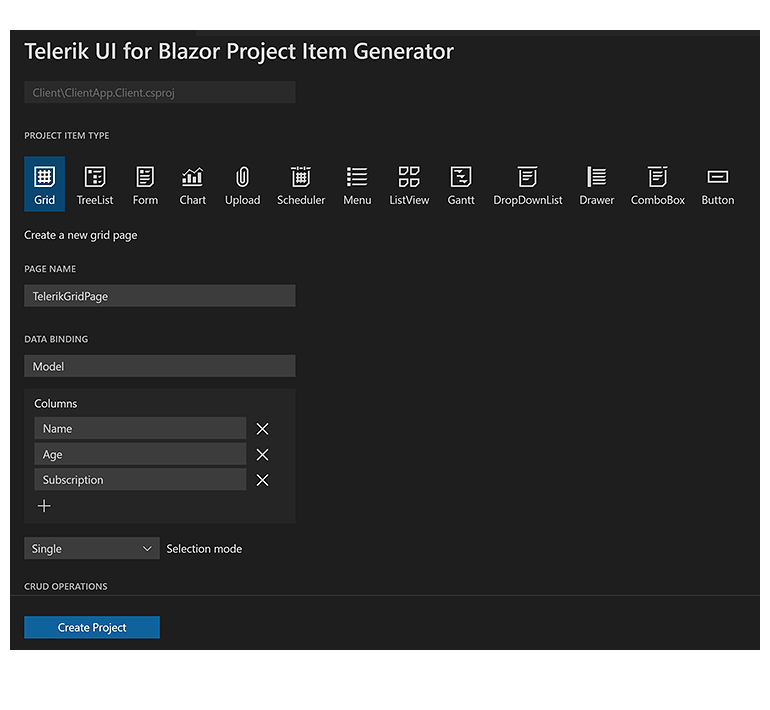Select the ListView item type
770x710 pixels.
click(409, 184)
